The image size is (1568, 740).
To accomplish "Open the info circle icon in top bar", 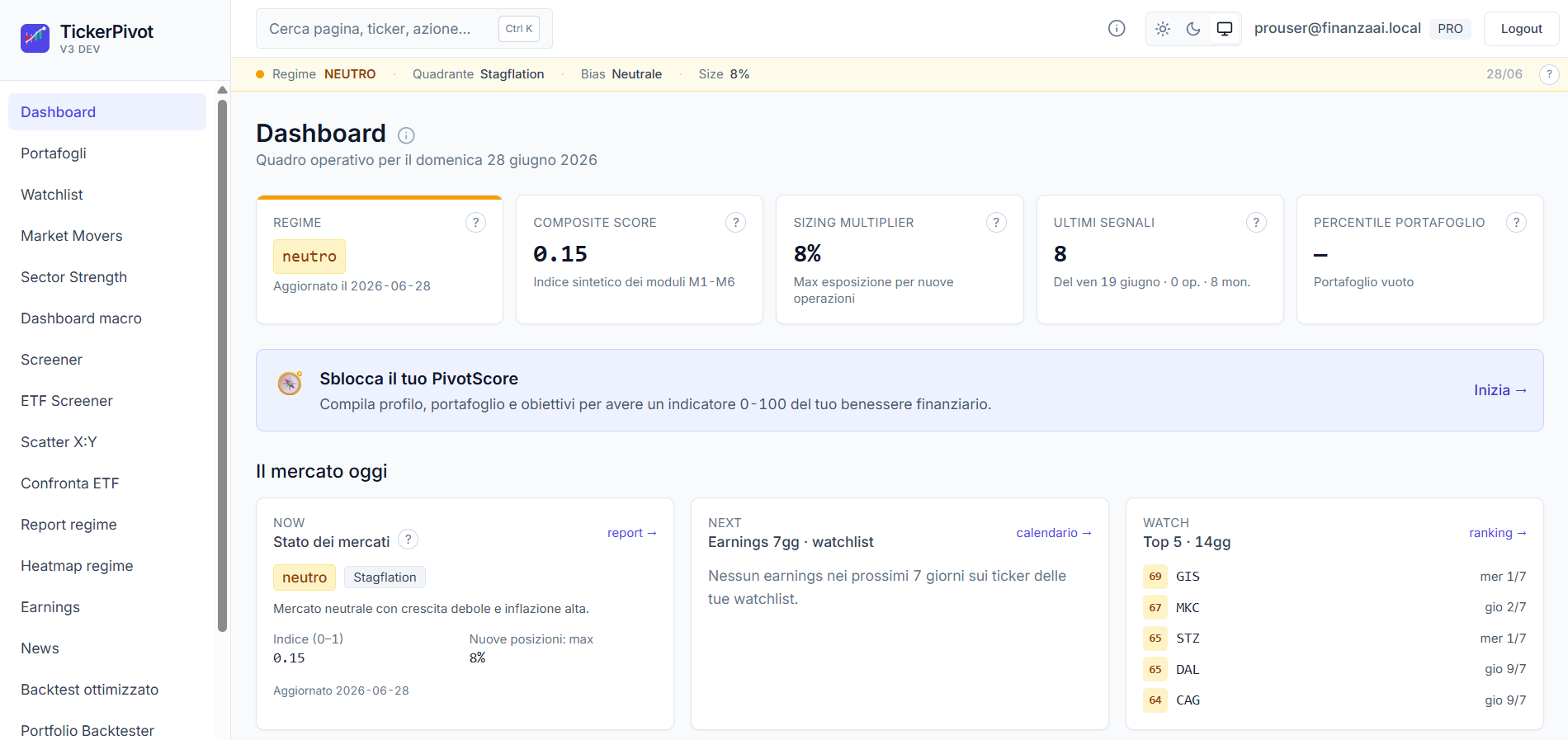I will (x=1117, y=29).
